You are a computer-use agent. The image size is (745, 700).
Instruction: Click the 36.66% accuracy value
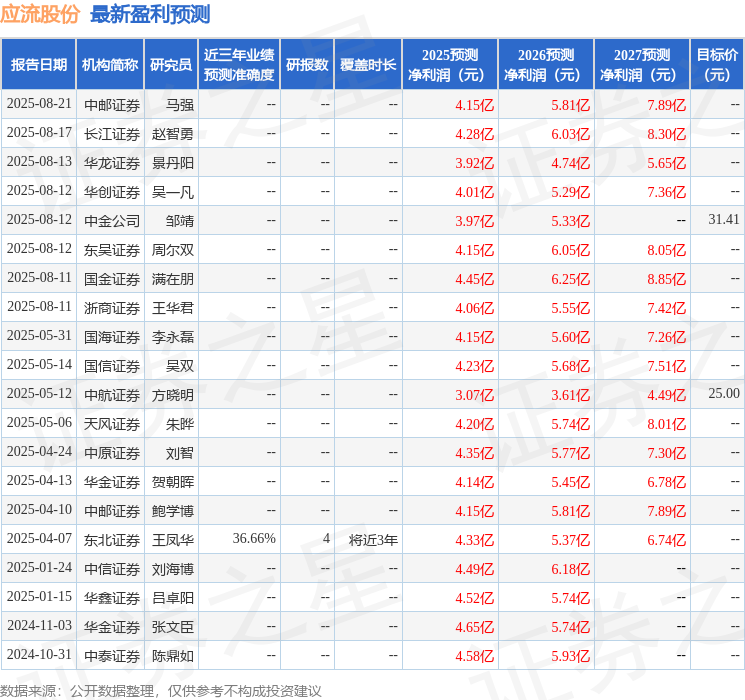click(x=254, y=538)
